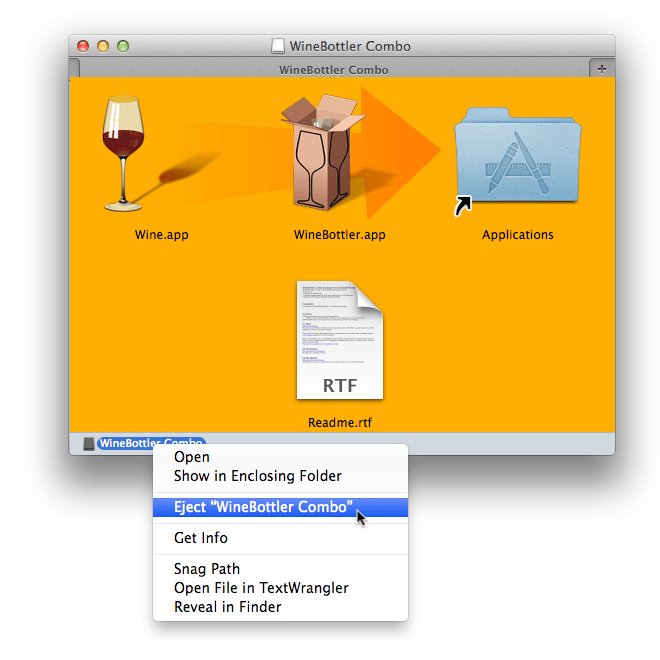
Task: Click the Applications folder name label
Action: tap(517, 235)
